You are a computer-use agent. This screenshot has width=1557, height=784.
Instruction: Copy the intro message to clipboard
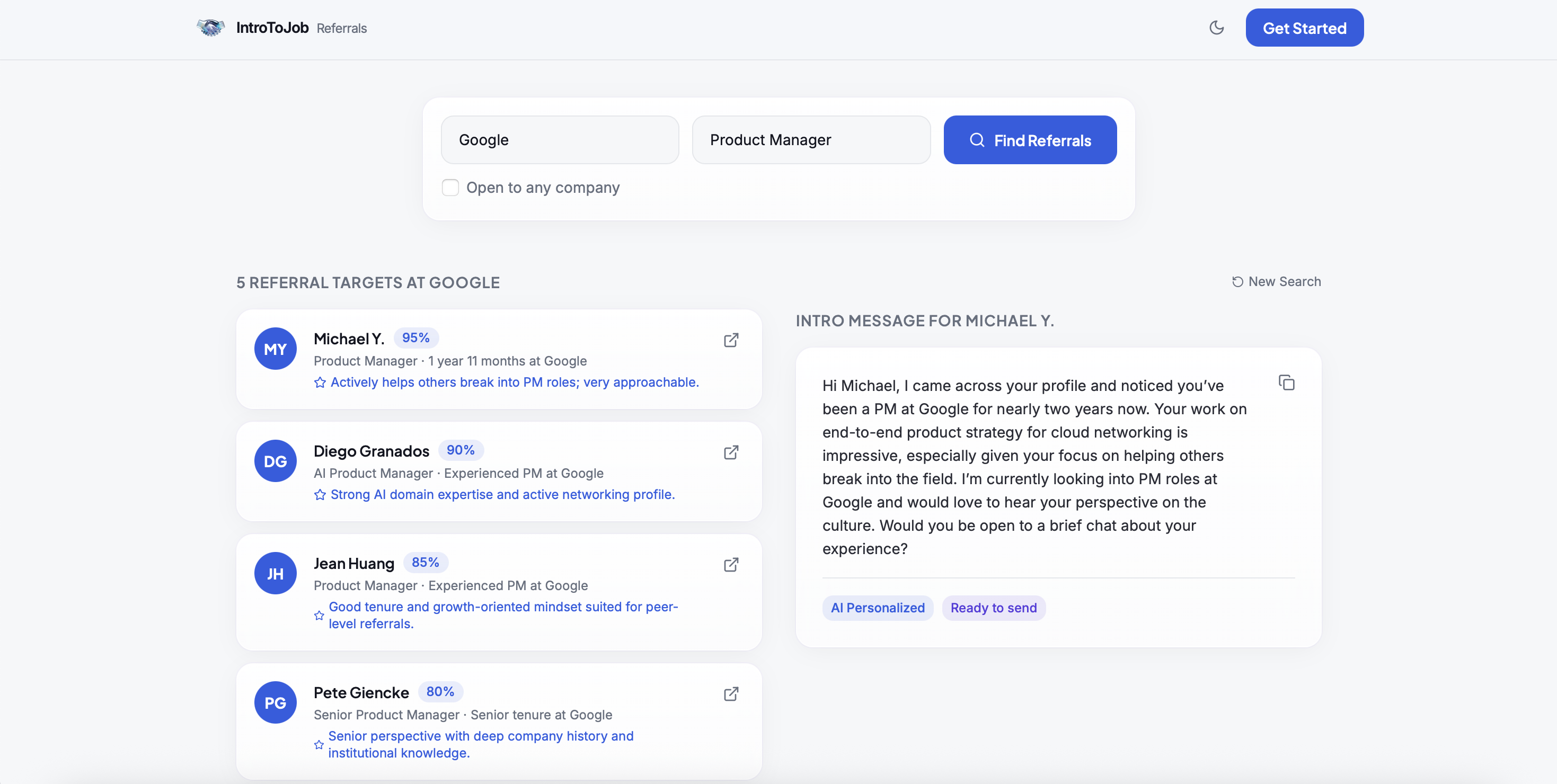pos(1286,383)
